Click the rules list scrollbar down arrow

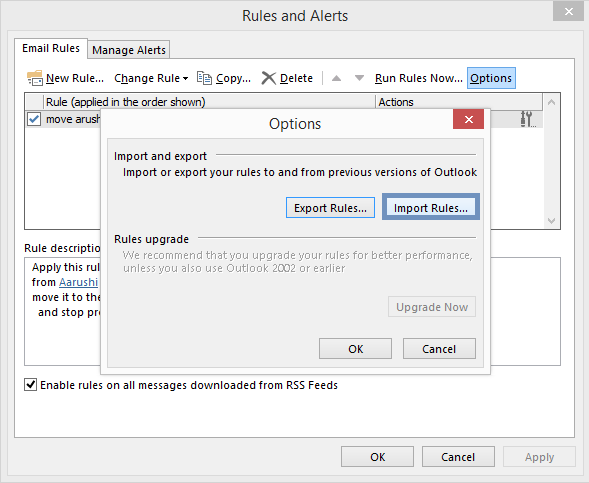[x=551, y=220]
